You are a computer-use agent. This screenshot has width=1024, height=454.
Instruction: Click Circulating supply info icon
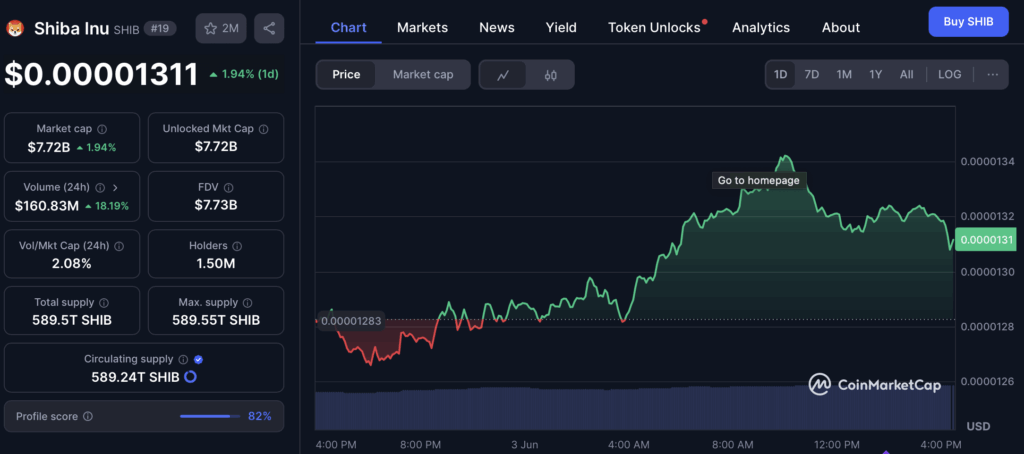[x=184, y=359]
